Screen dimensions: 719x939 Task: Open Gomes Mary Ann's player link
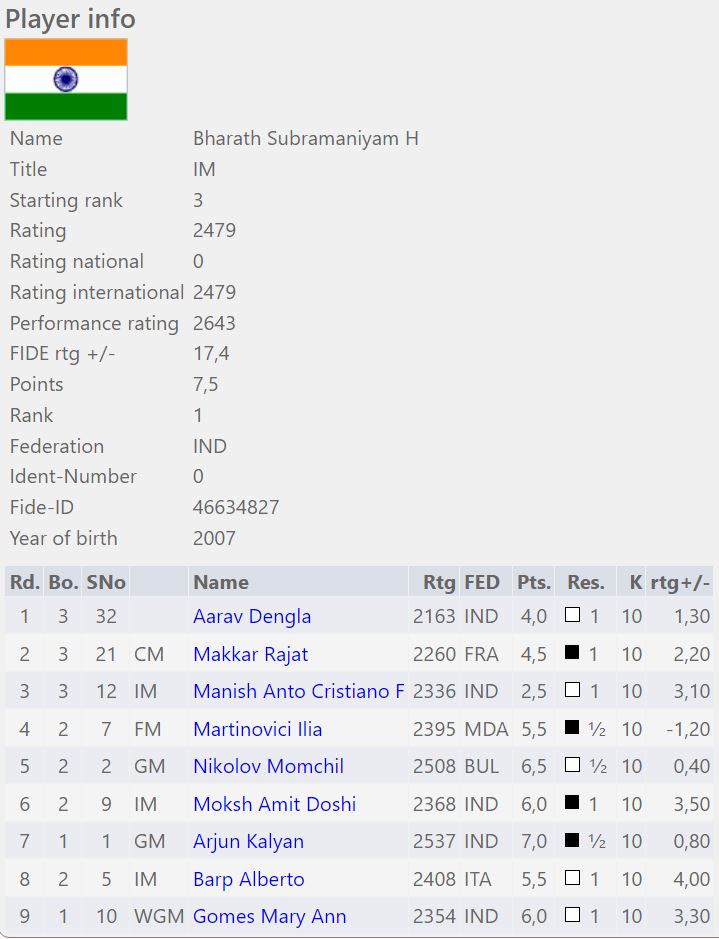click(269, 917)
